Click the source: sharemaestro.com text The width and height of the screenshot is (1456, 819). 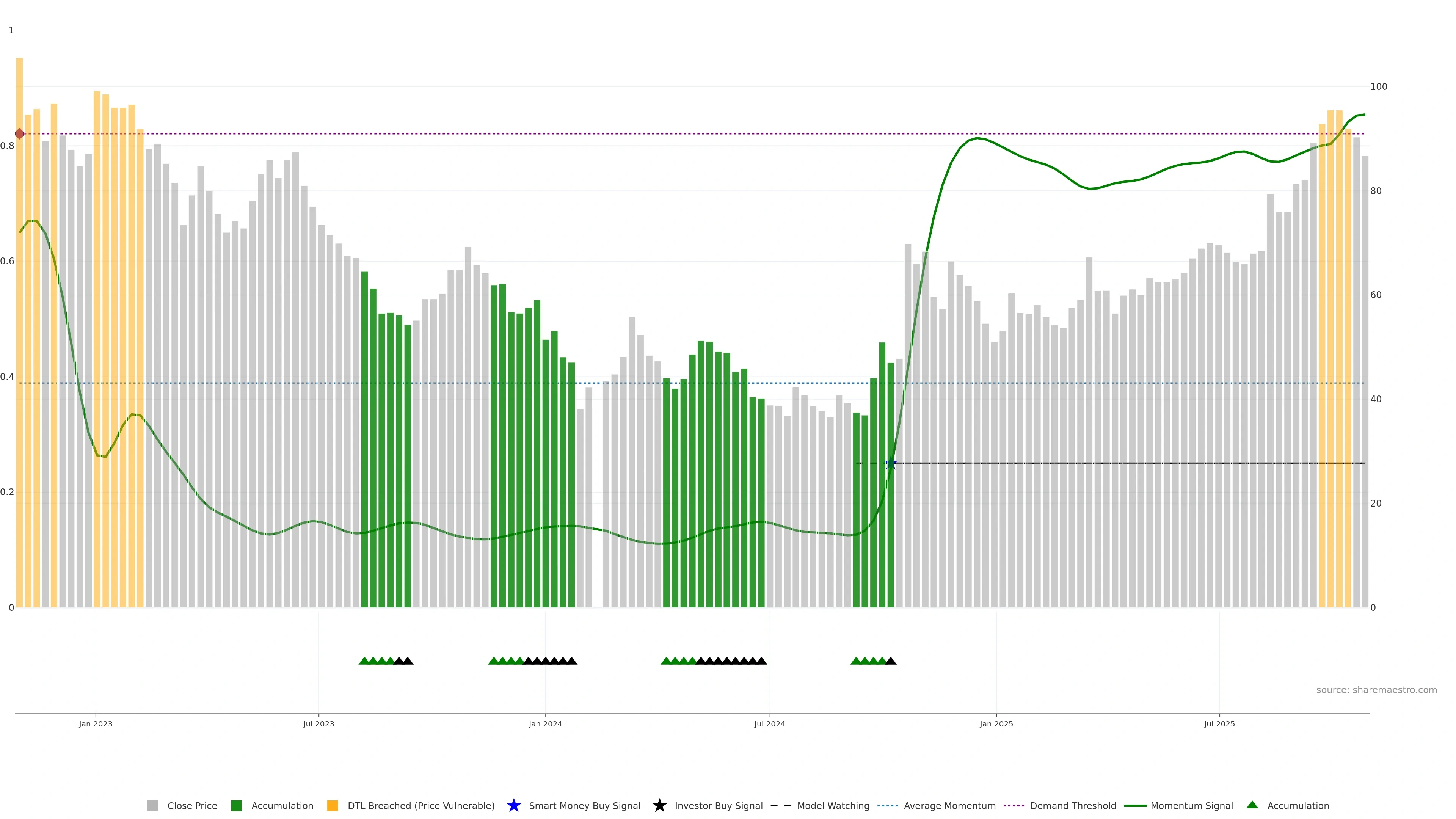point(1376,690)
